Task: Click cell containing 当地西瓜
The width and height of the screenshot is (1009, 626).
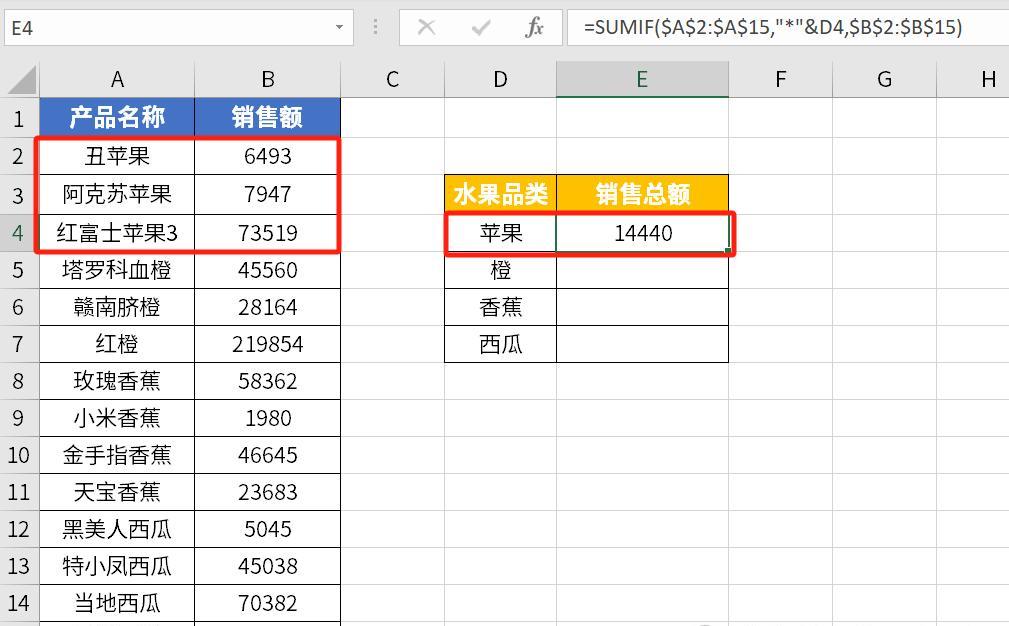Action: coord(116,603)
